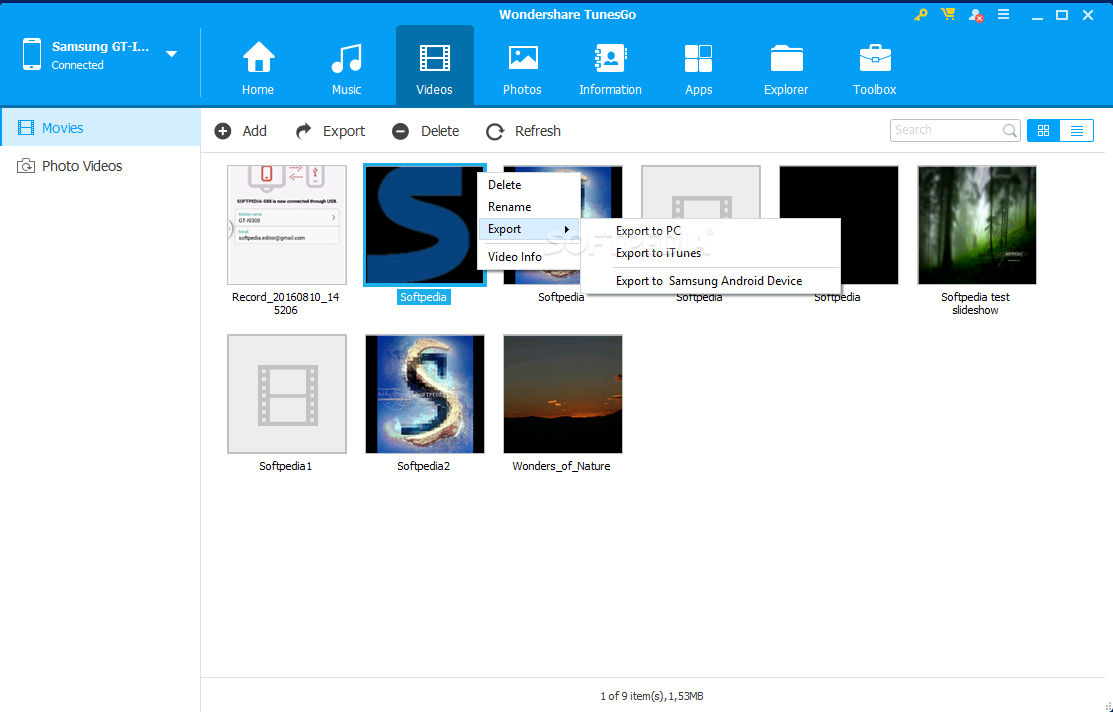
Task: Select the Record_20160810_145206 video thumbnail
Action: point(287,225)
